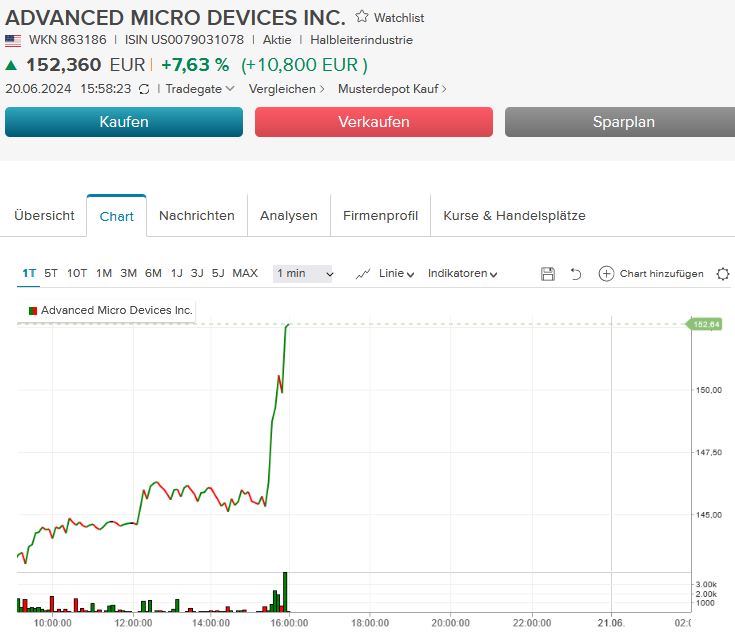
Task: Save the chart with disk icon
Action: click(x=547, y=274)
